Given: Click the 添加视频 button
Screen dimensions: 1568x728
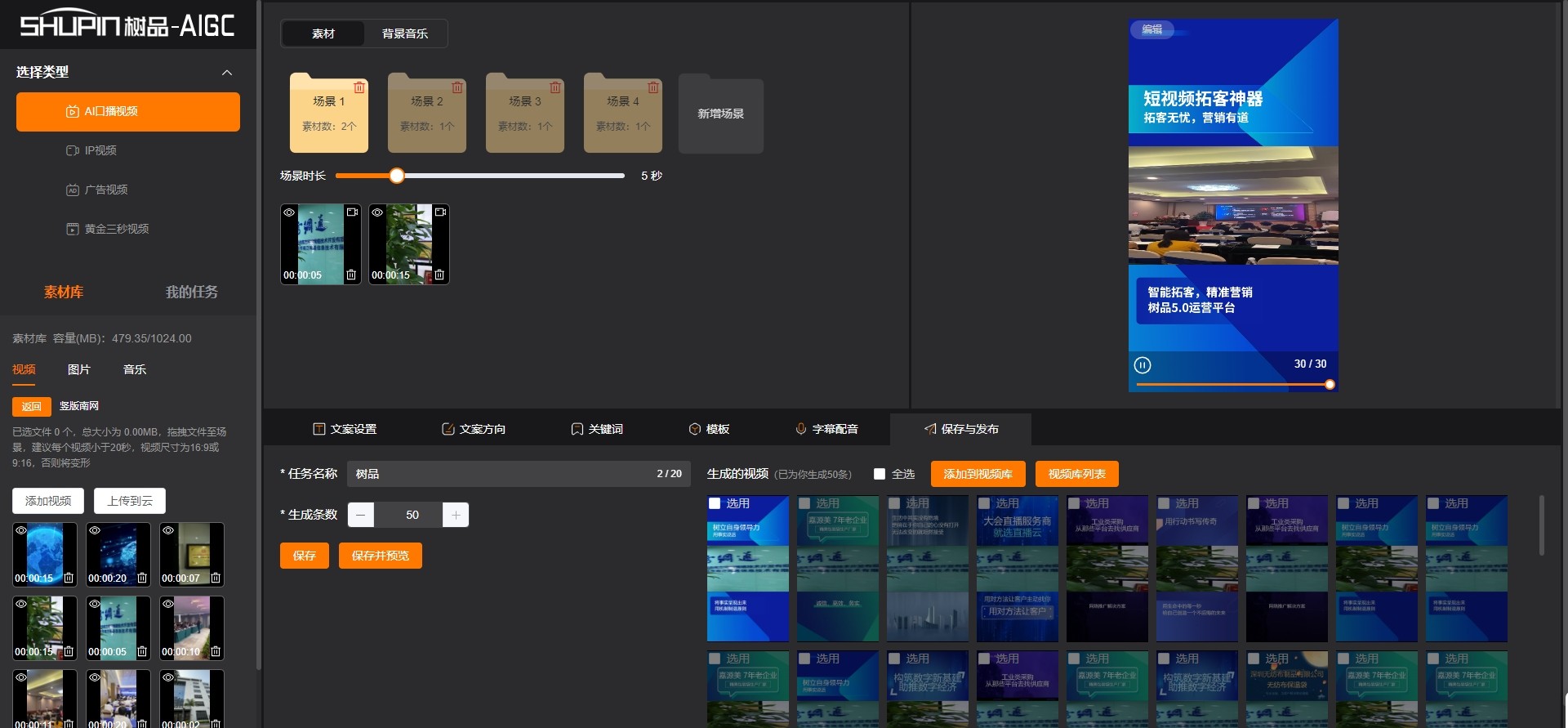Looking at the screenshot, I should 48,501.
